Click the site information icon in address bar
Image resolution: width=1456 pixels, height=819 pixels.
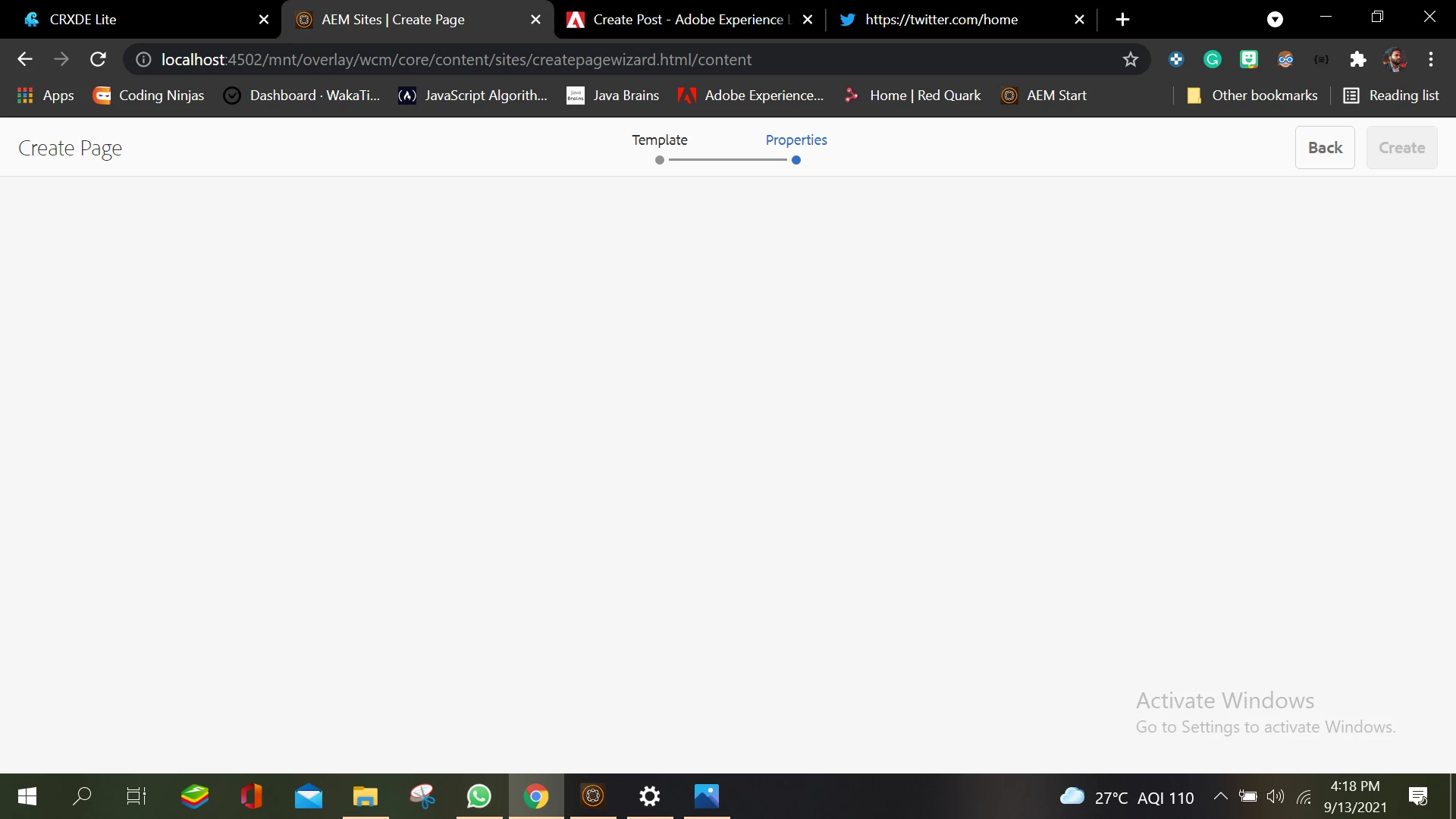coord(143,59)
